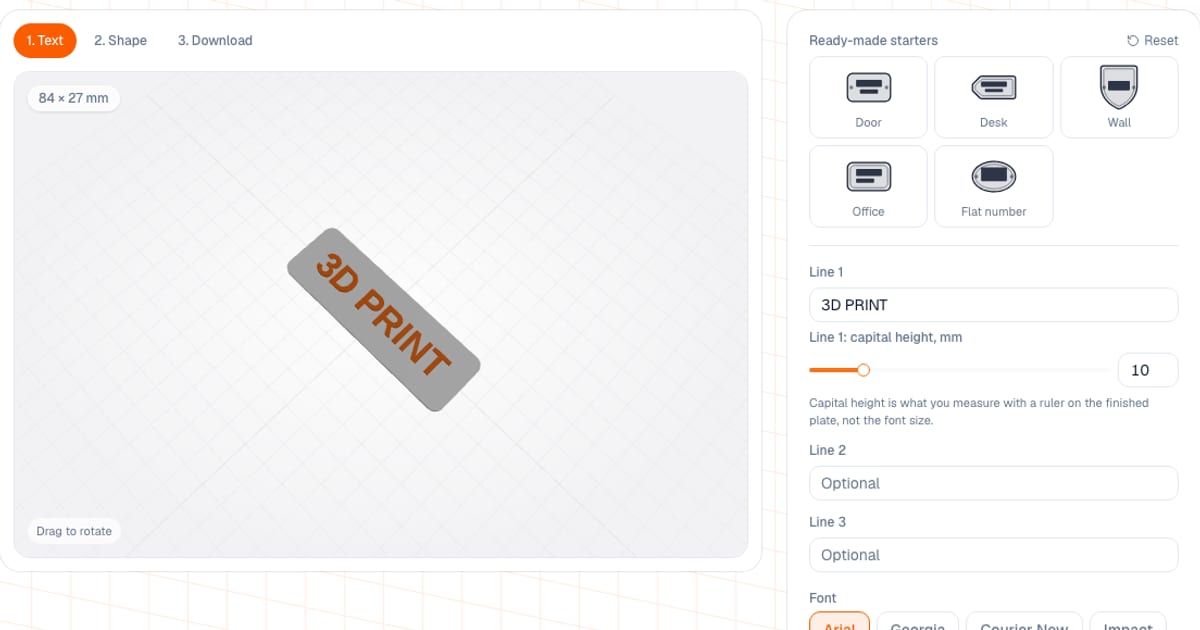Viewport: 1200px width, 630px height.
Task: Click the 84 × 27 mm size badge
Action: (74, 98)
